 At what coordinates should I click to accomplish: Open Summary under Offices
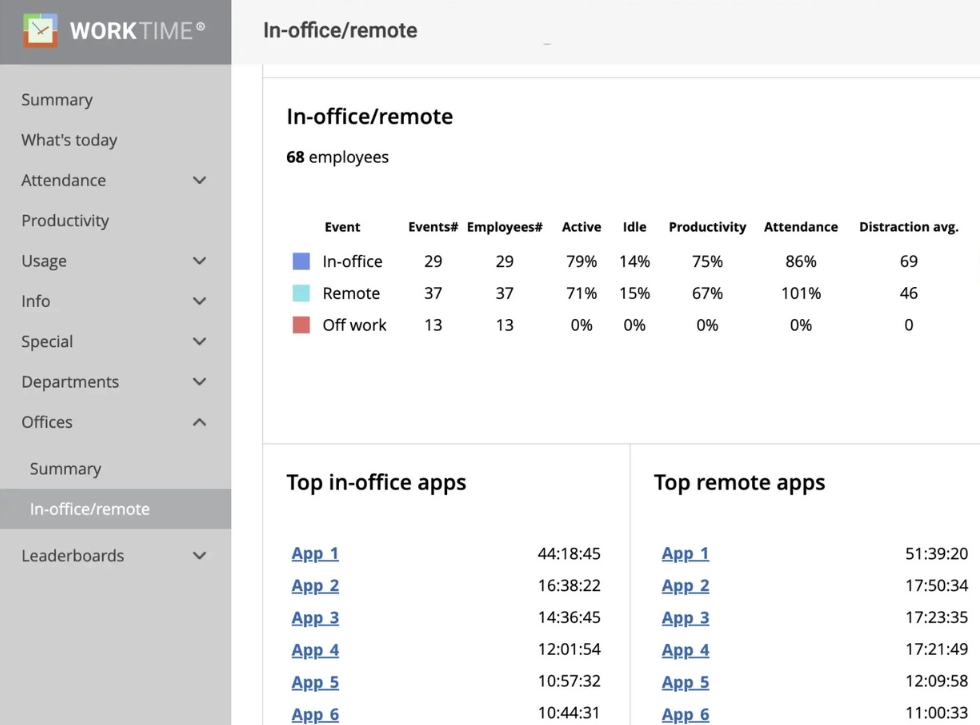[66, 469]
